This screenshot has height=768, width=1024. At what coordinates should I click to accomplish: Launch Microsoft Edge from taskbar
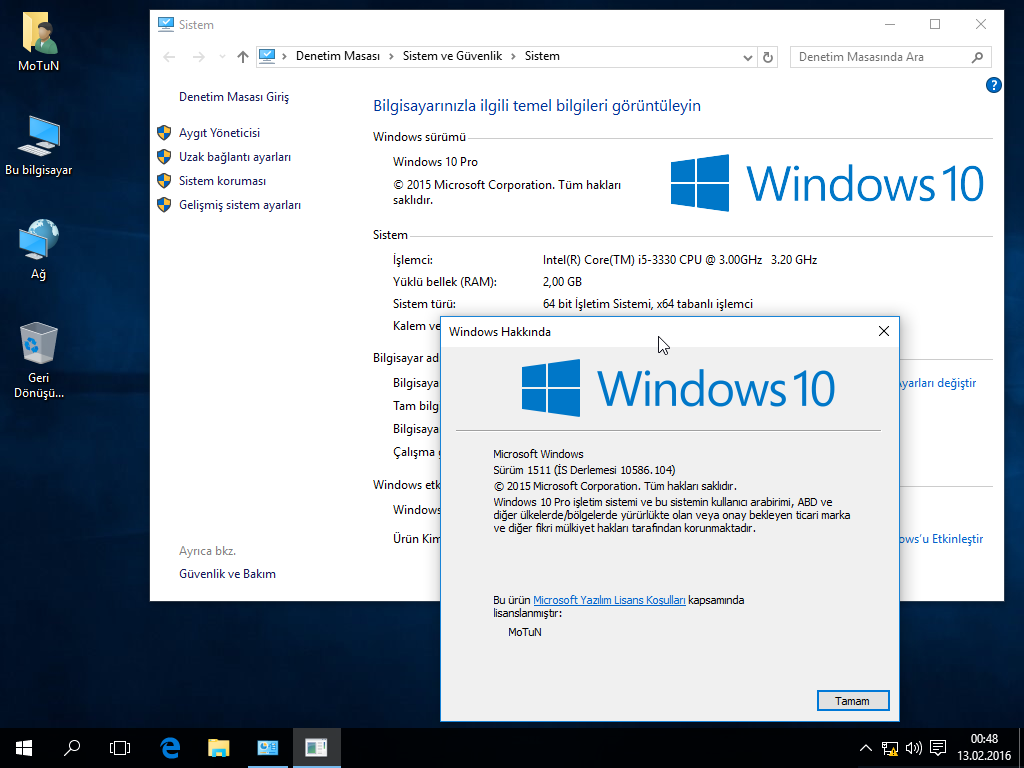point(170,748)
